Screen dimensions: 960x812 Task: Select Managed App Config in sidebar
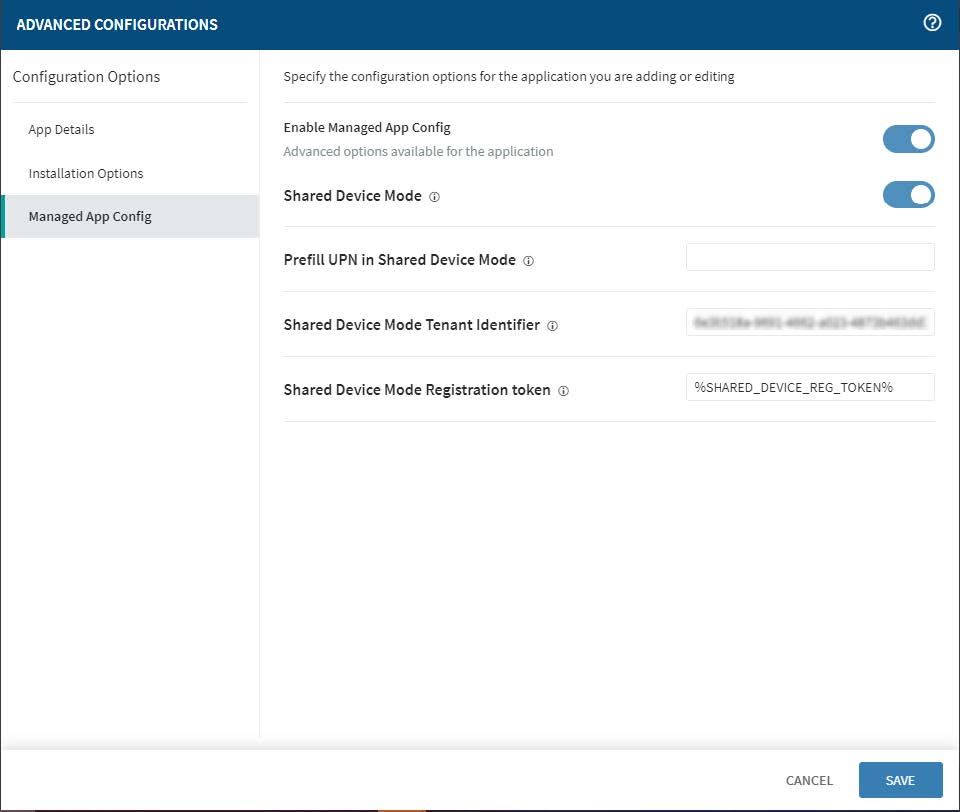click(90, 216)
